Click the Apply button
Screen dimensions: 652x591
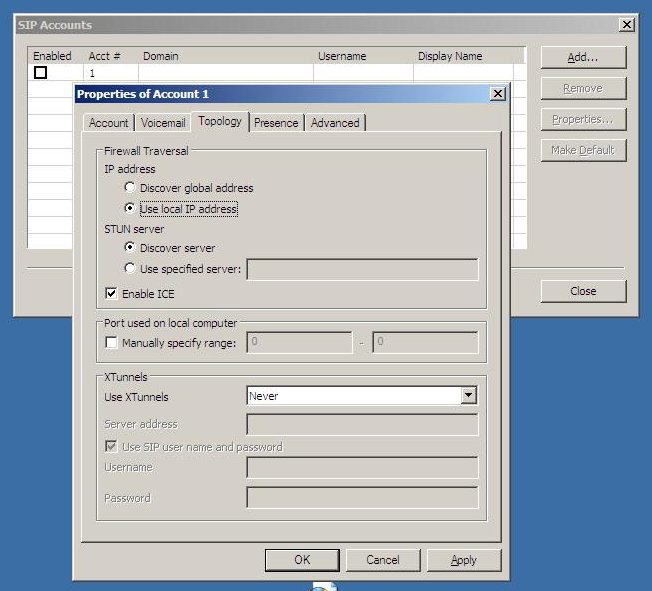464,560
